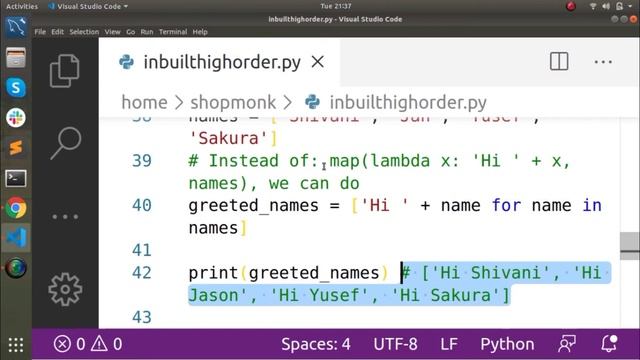
Task: Open the Files manager in dock
Action: coord(16,58)
